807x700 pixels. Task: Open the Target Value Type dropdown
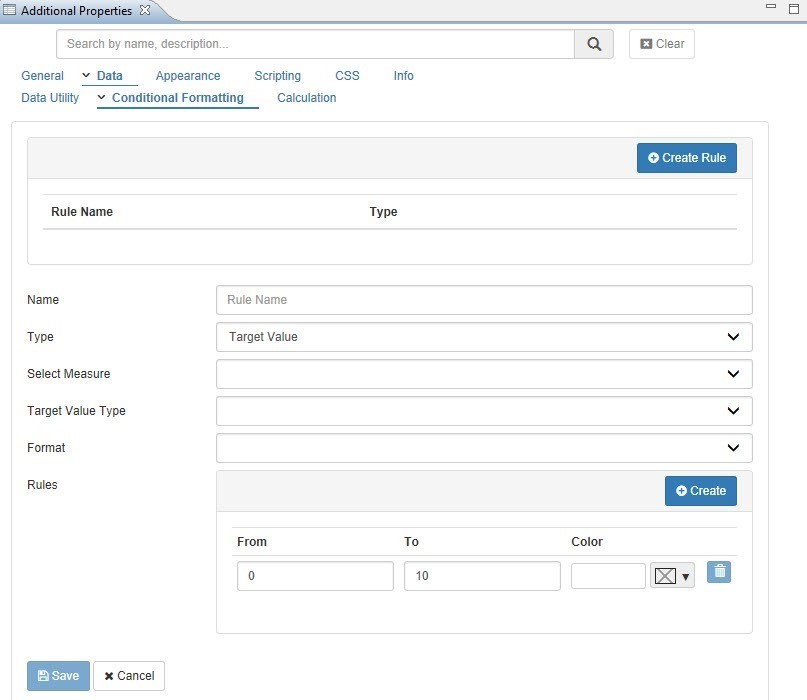tap(484, 411)
